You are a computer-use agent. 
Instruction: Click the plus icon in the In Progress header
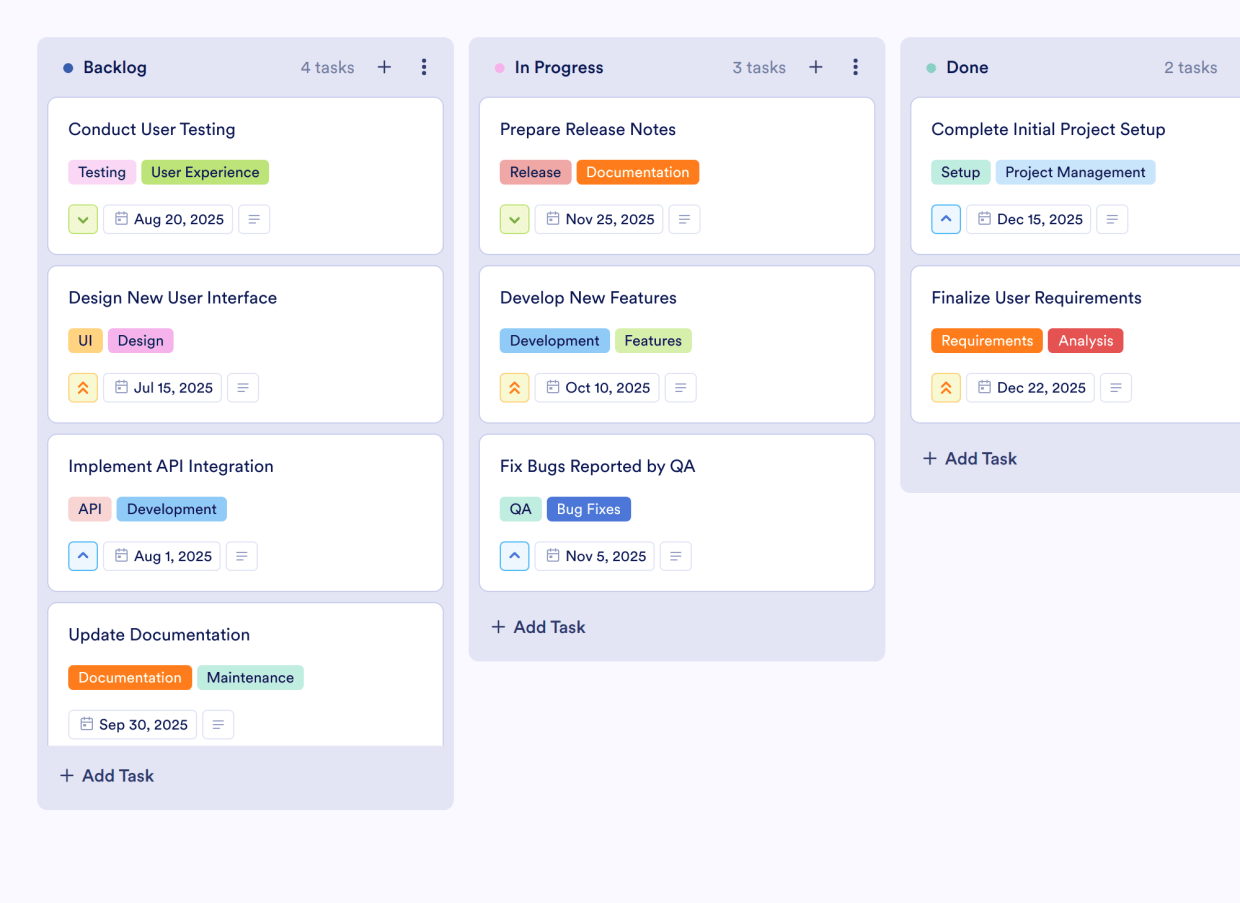click(x=815, y=67)
